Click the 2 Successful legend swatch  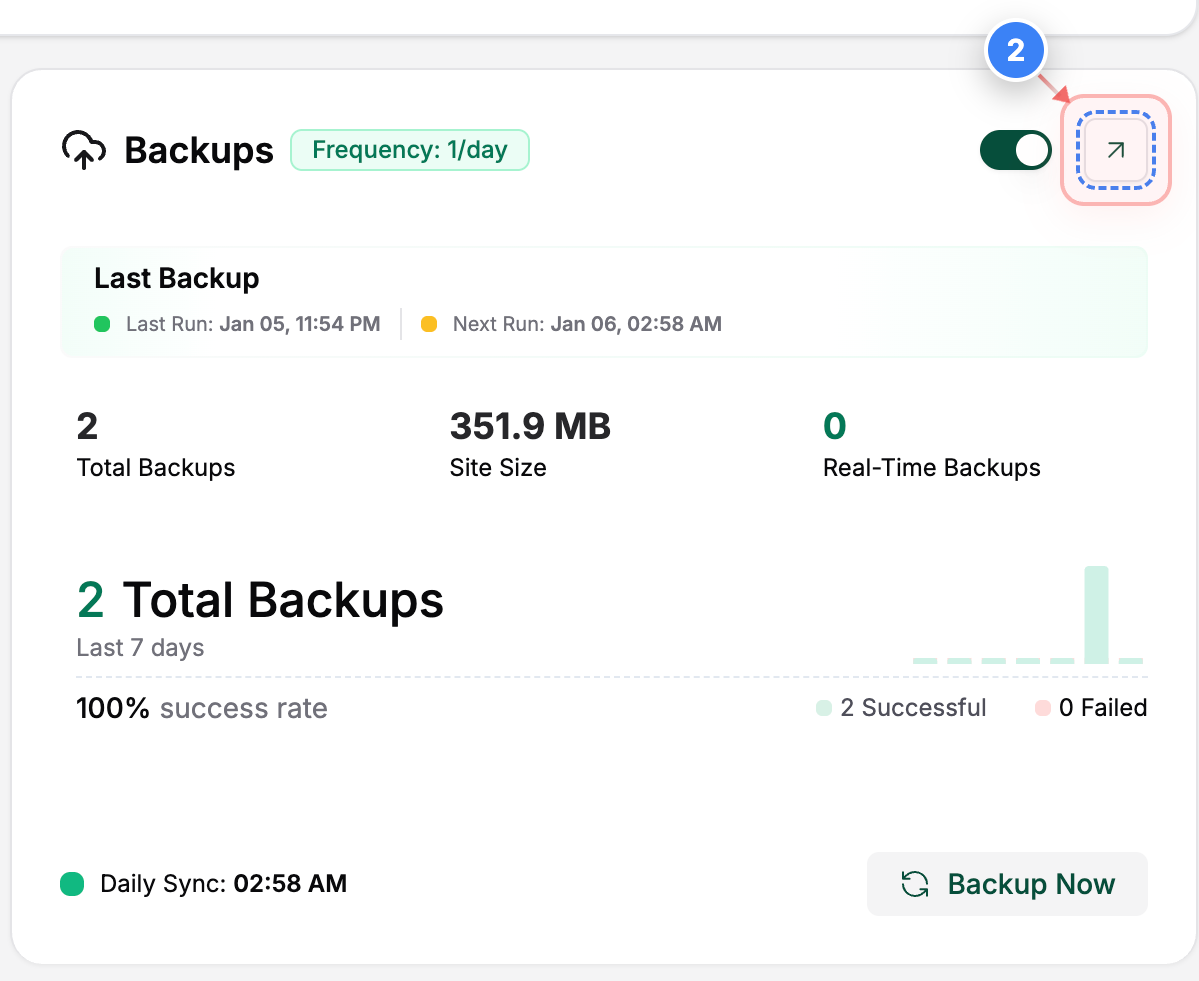coord(824,708)
